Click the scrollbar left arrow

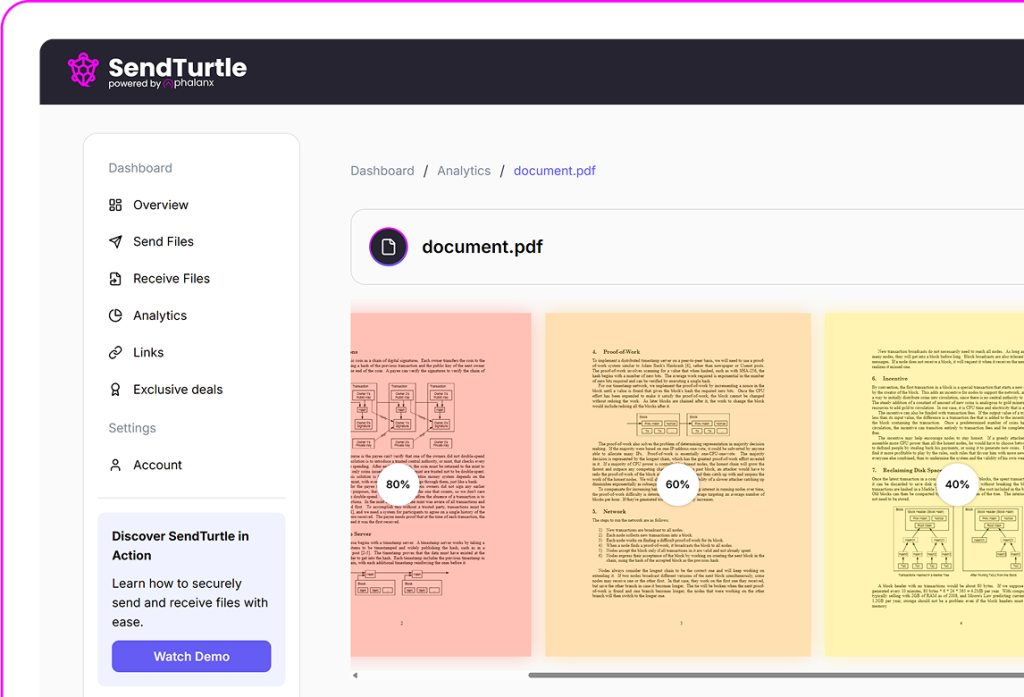coord(355,675)
